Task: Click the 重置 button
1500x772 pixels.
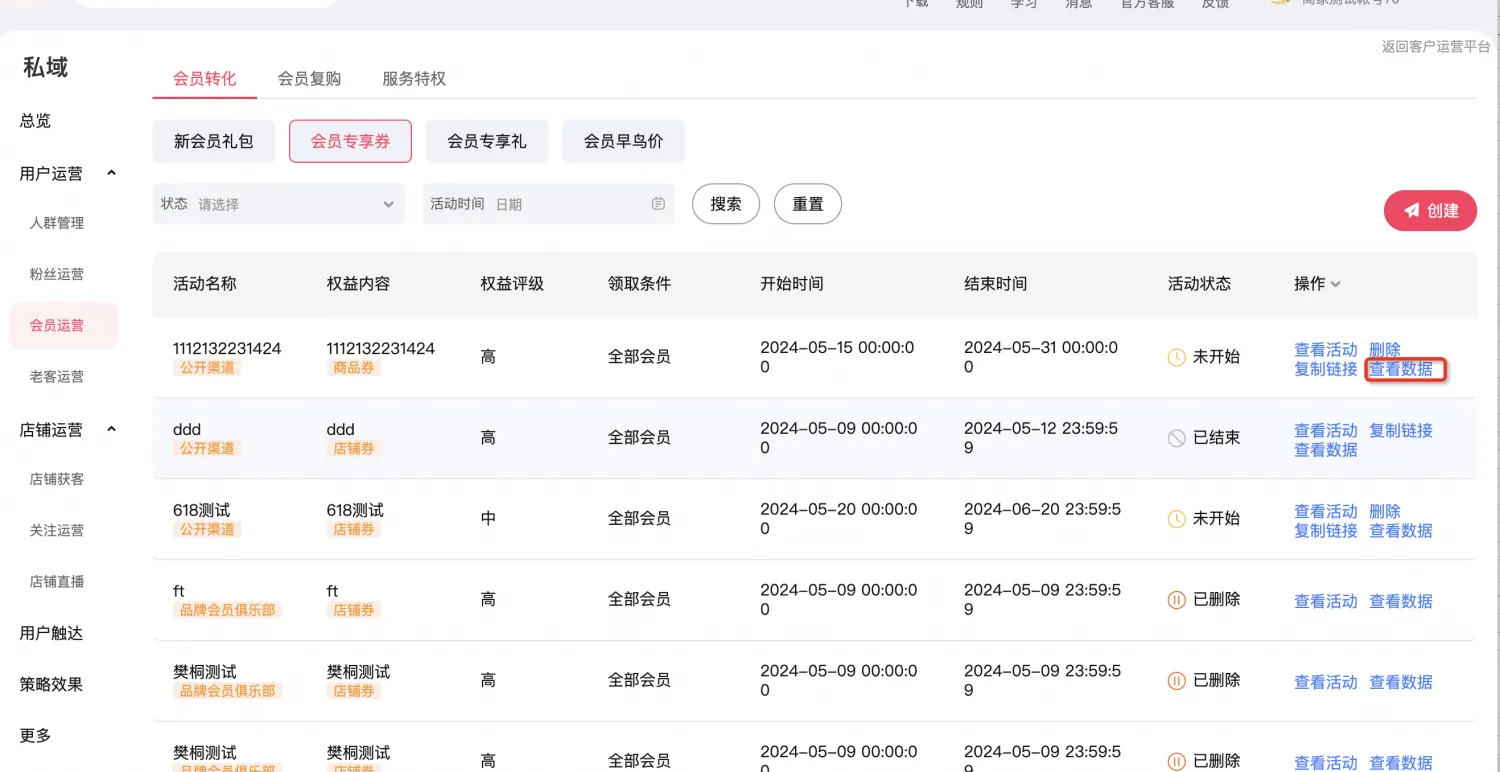Action: click(x=808, y=204)
